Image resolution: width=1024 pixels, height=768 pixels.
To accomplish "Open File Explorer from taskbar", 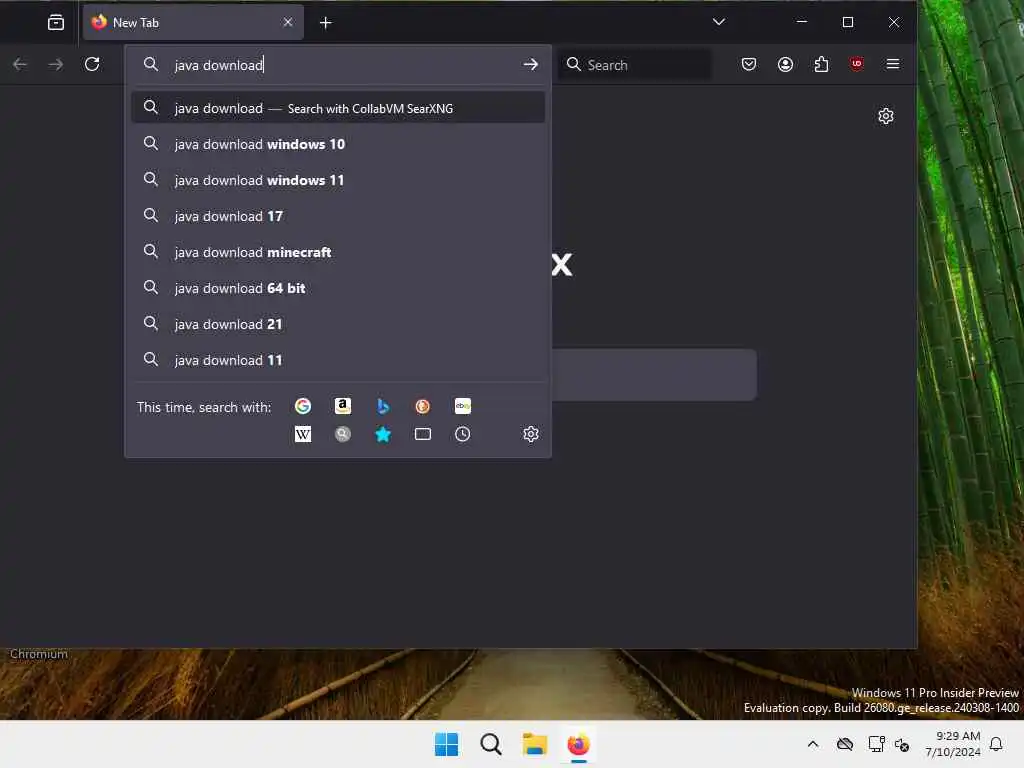I will coord(534,744).
